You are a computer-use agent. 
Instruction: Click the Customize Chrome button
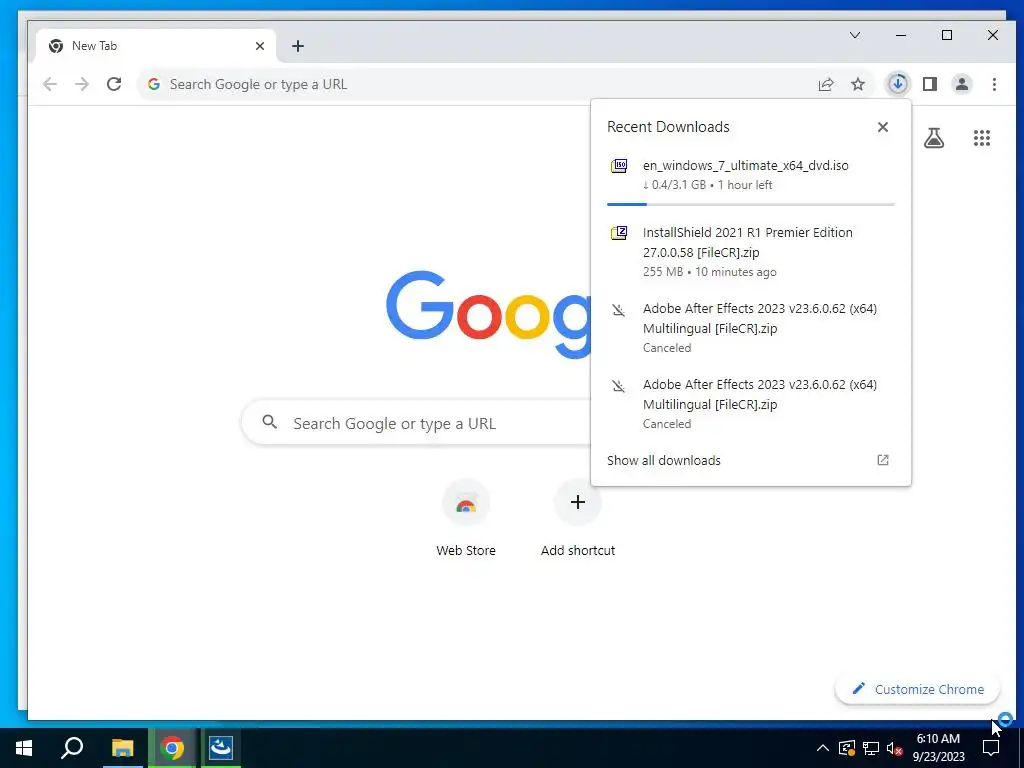point(918,689)
